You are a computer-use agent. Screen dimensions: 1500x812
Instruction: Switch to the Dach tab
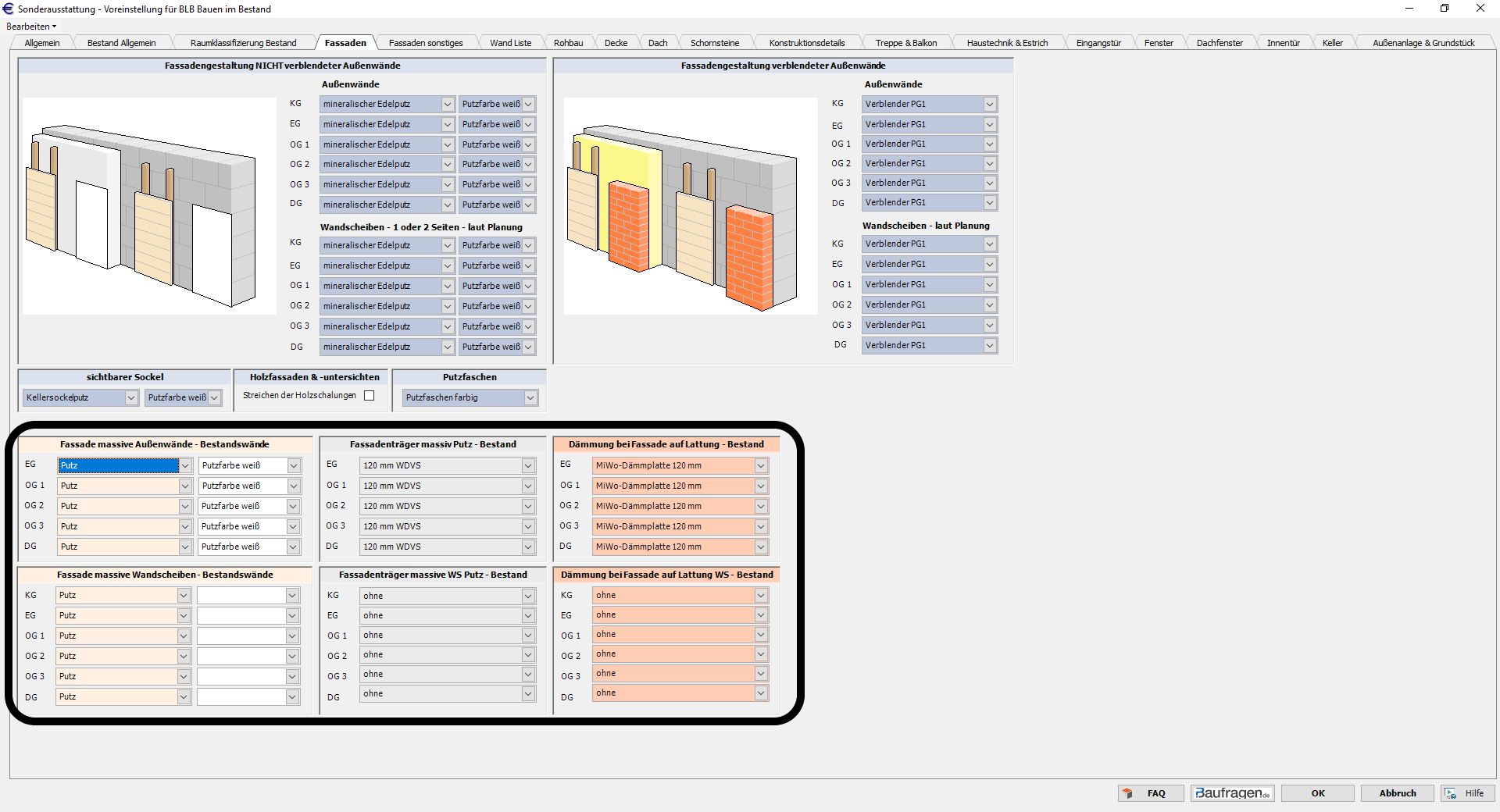(x=657, y=43)
